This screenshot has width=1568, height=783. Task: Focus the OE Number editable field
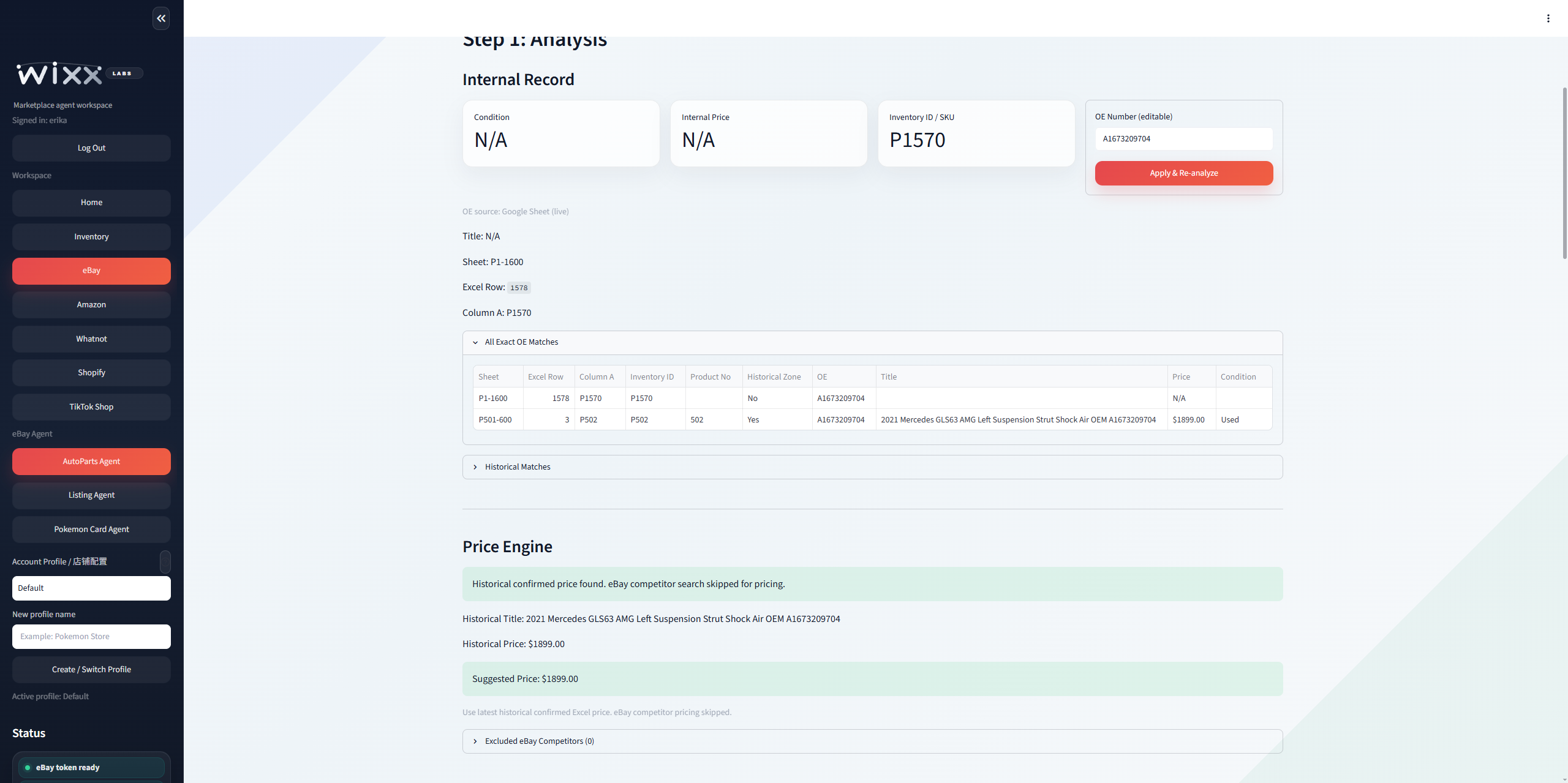click(x=1183, y=139)
